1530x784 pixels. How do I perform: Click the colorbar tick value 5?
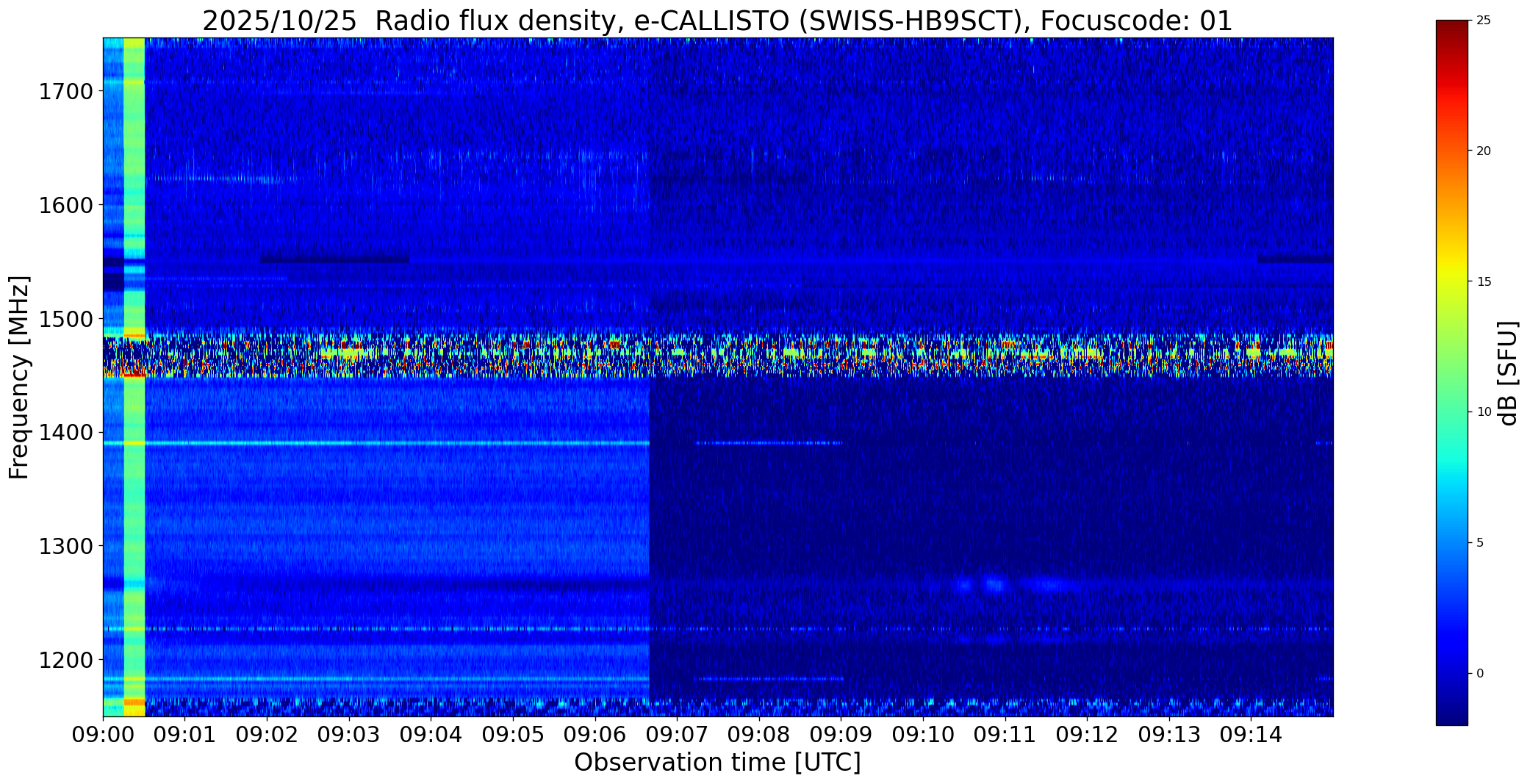[1480, 543]
